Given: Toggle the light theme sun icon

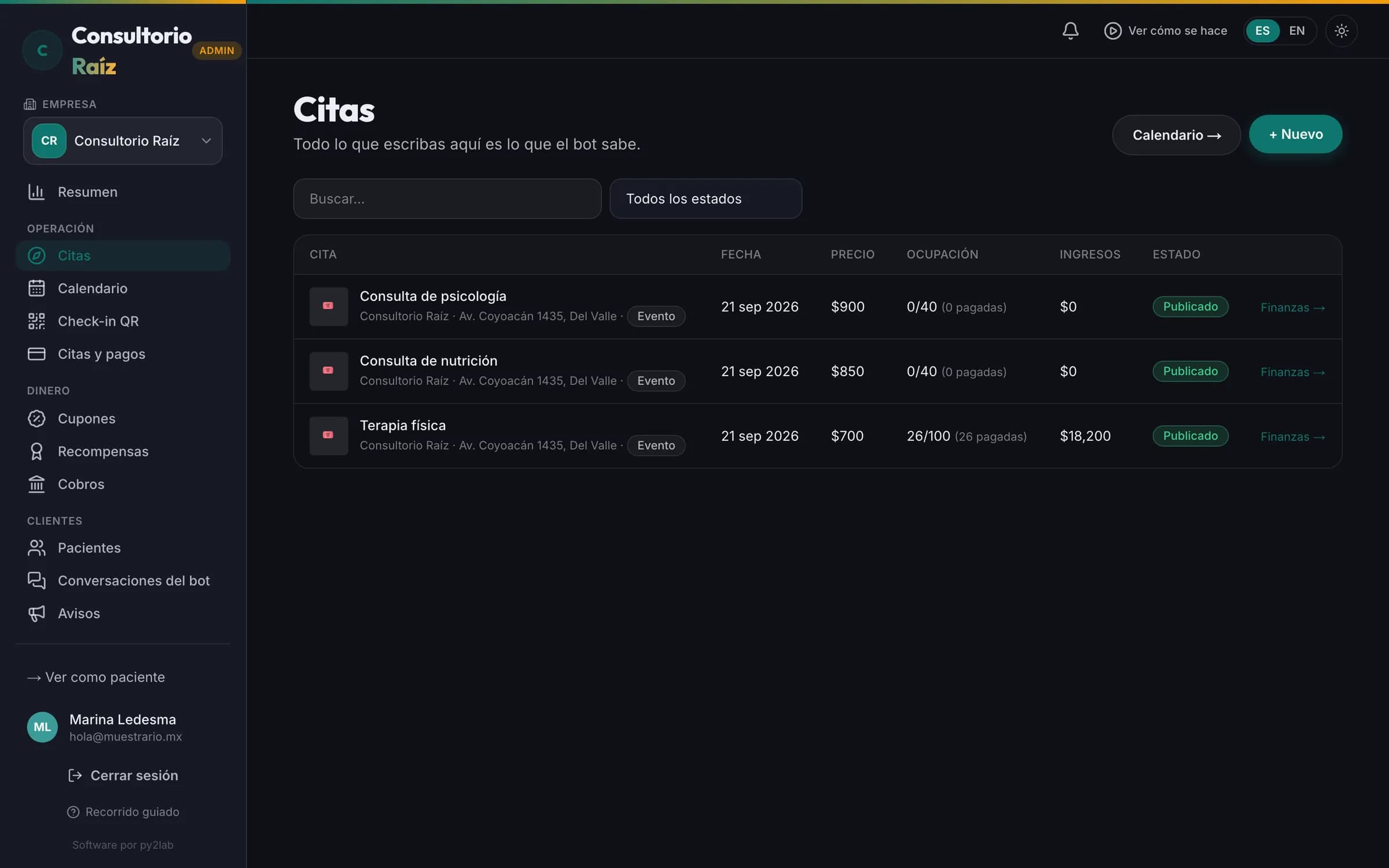Looking at the screenshot, I should tap(1341, 31).
